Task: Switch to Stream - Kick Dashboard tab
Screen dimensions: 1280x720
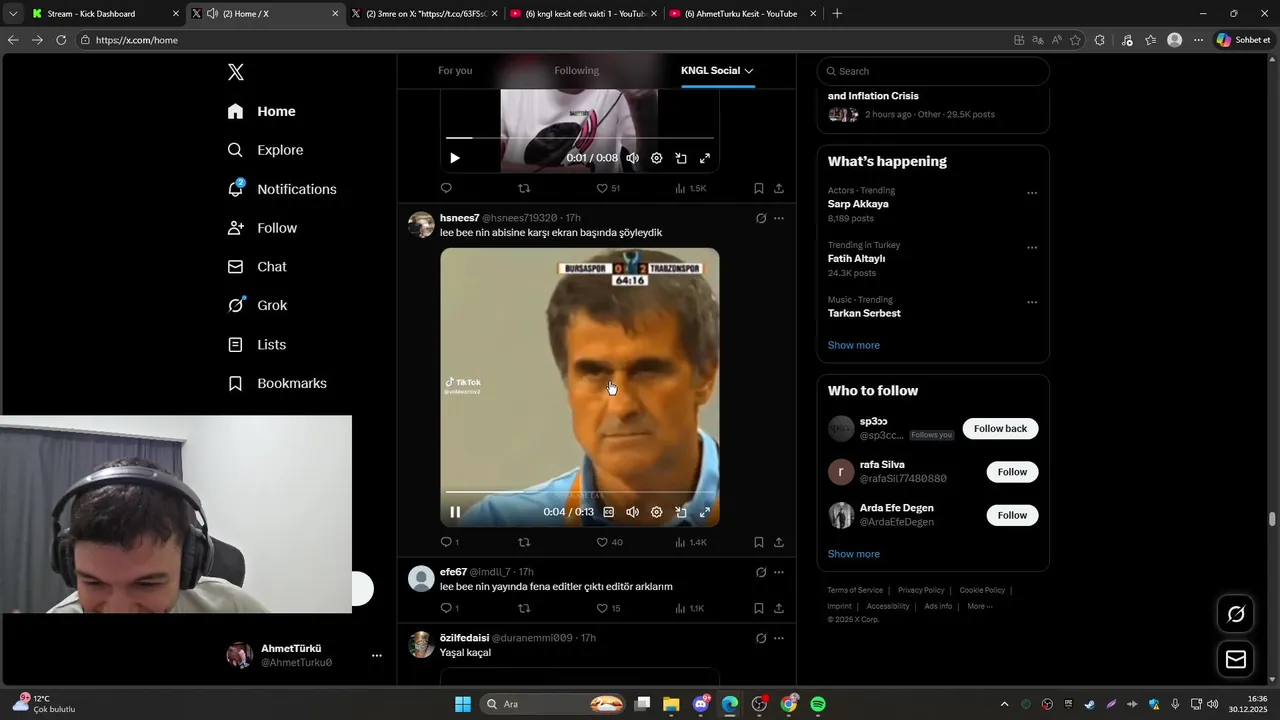Action: click(x=105, y=14)
